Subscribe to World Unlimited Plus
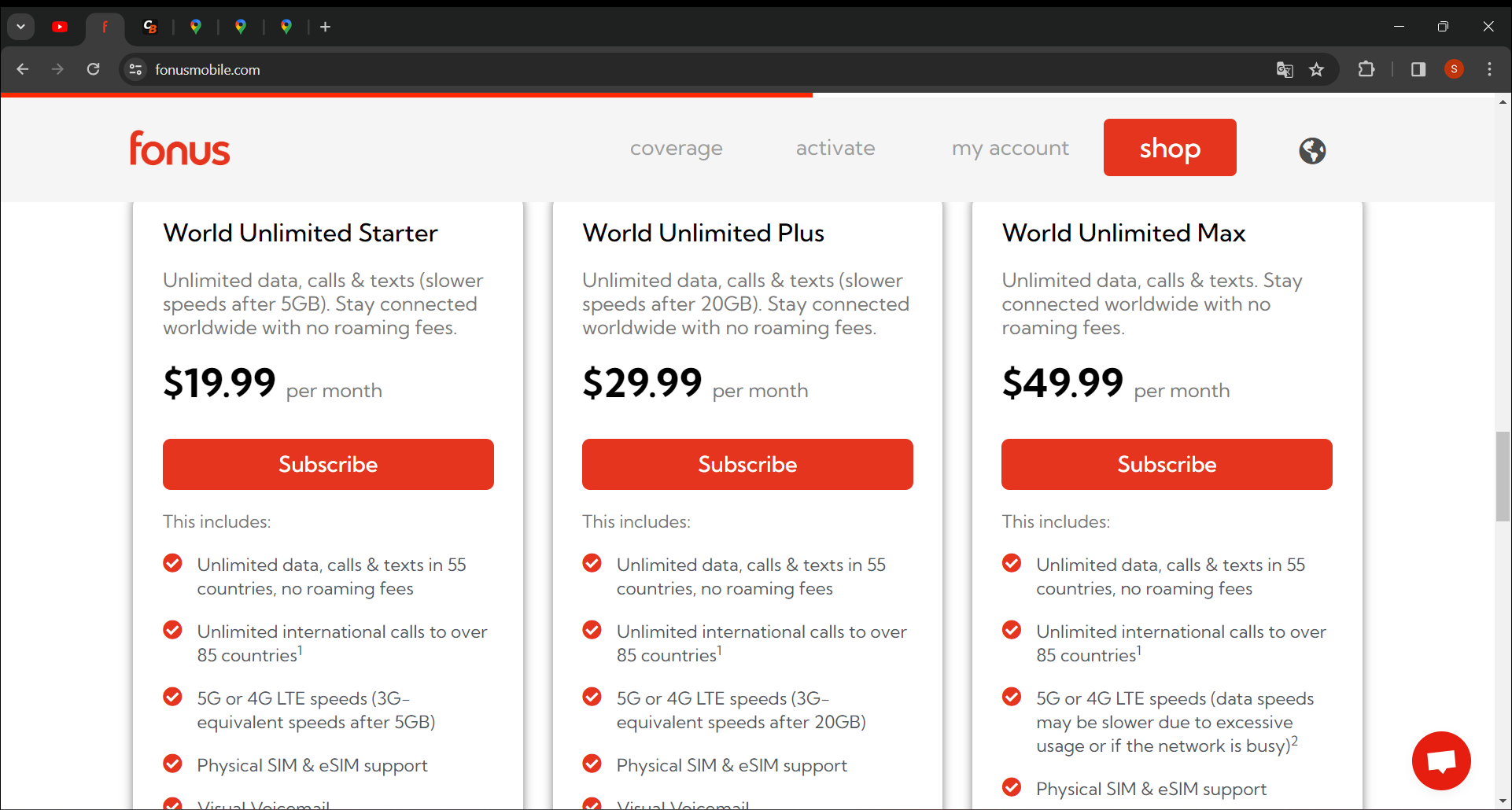The height and width of the screenshot is (810, 1512). (747, 464)
